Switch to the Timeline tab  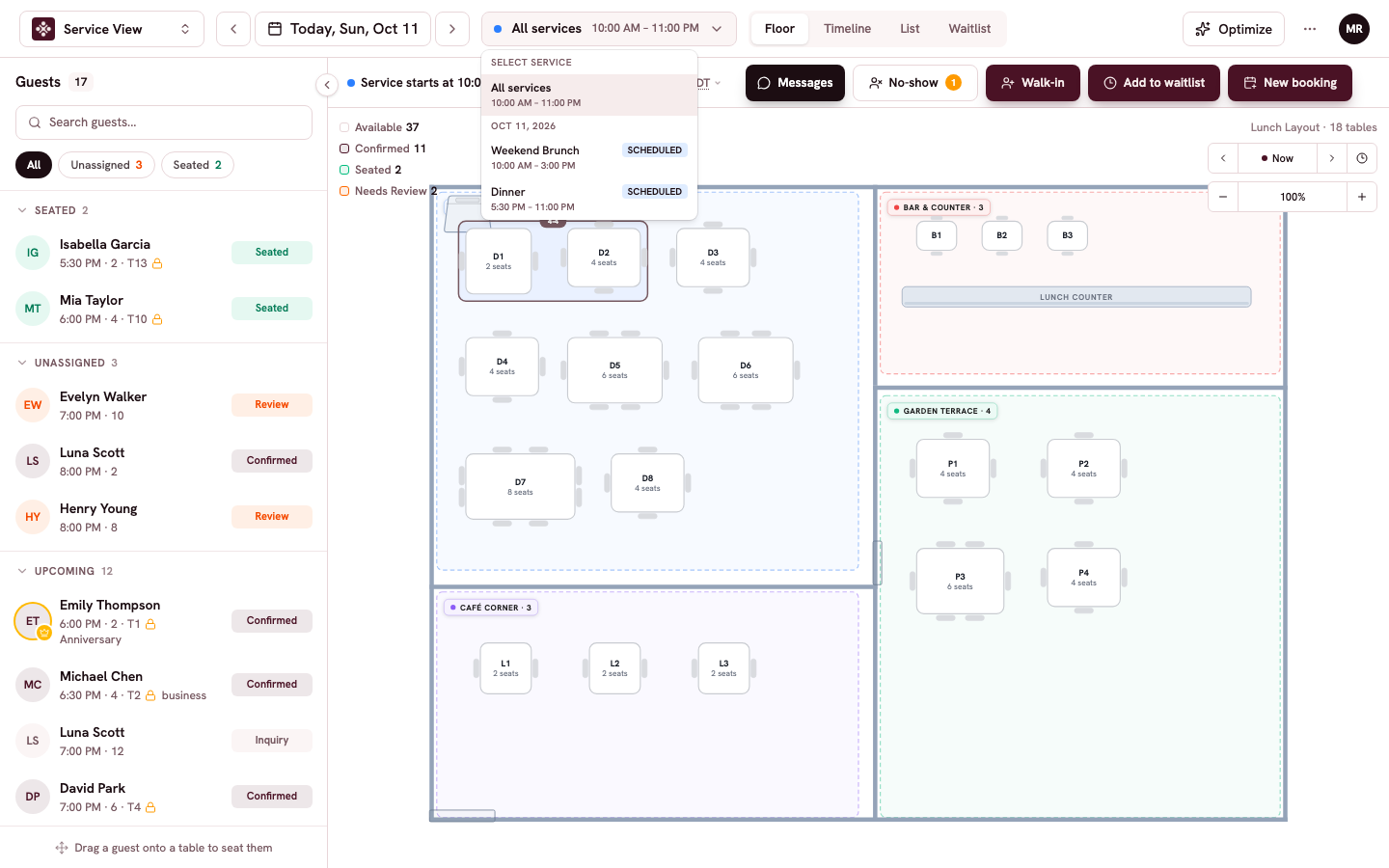[x=847, y=29]
